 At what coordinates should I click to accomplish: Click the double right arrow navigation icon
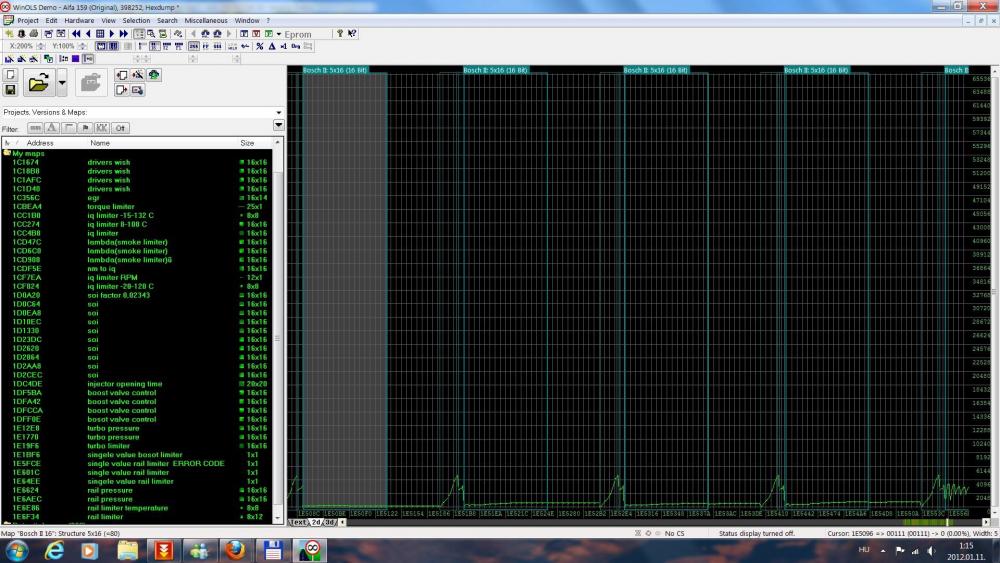[x=124, y=33]
